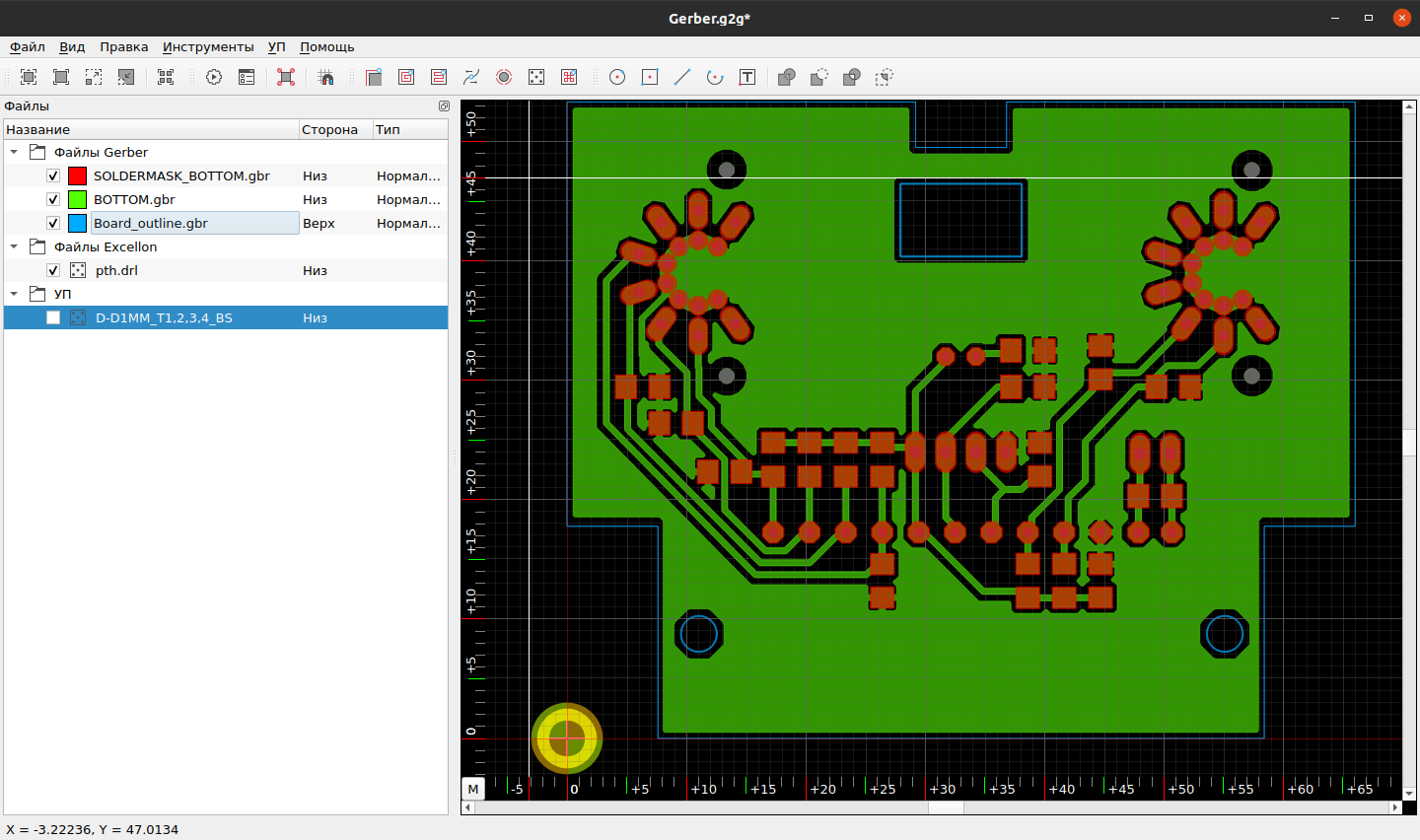Image resolution: width=1420 pixels, height=840 pixels.
Task: Select the rectangle drawing tool
Action: coord(650,77)
